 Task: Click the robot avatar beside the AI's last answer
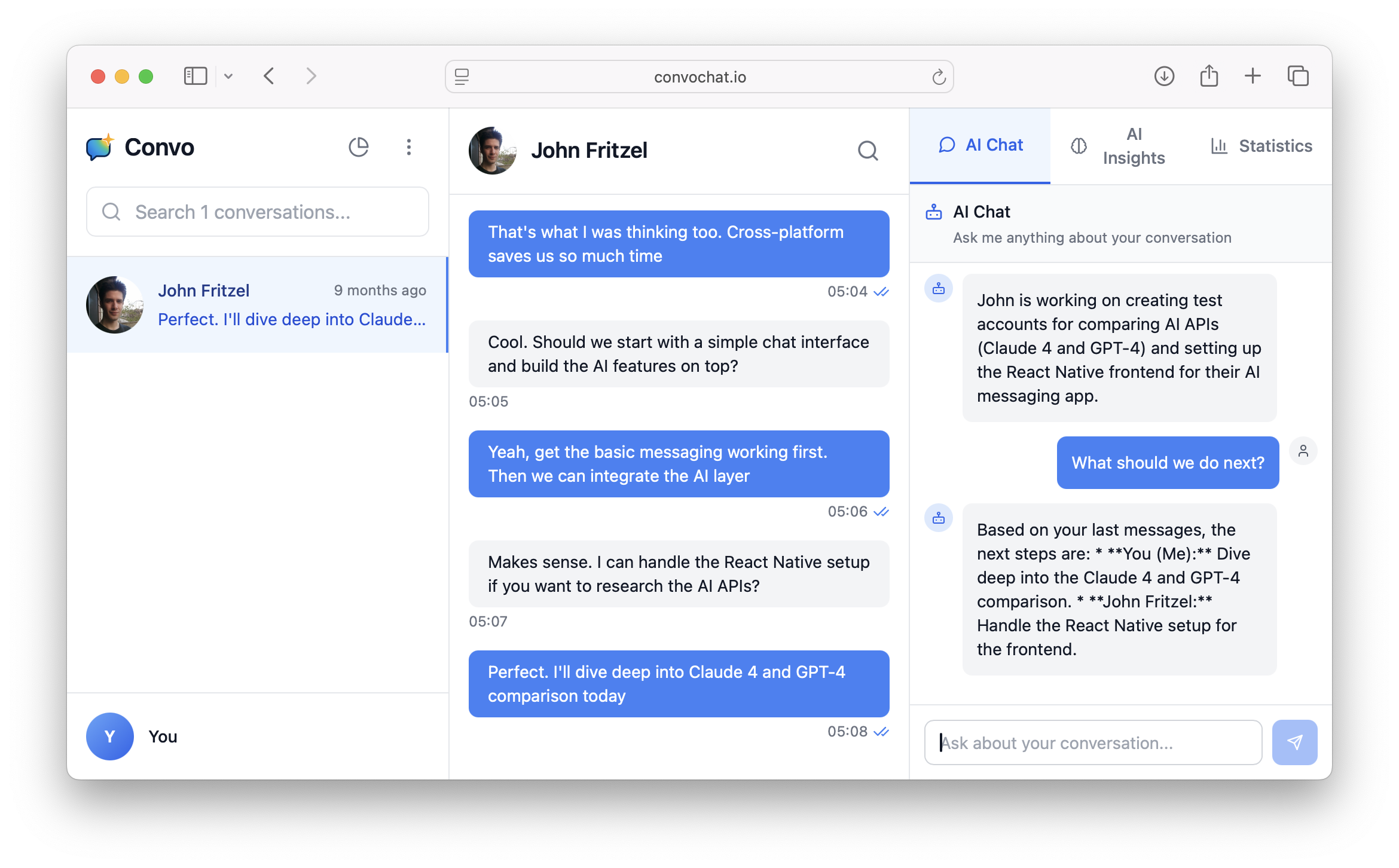[x=939, y=518]
